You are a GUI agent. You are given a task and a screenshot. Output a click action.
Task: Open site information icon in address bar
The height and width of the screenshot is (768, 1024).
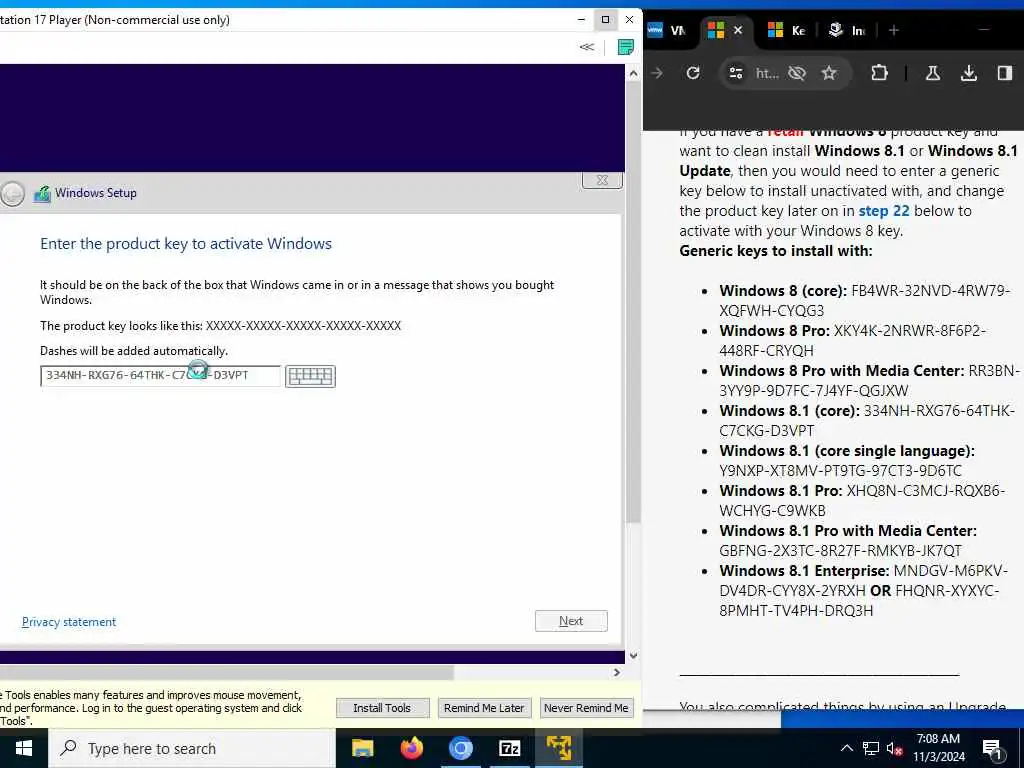[735, 73]
